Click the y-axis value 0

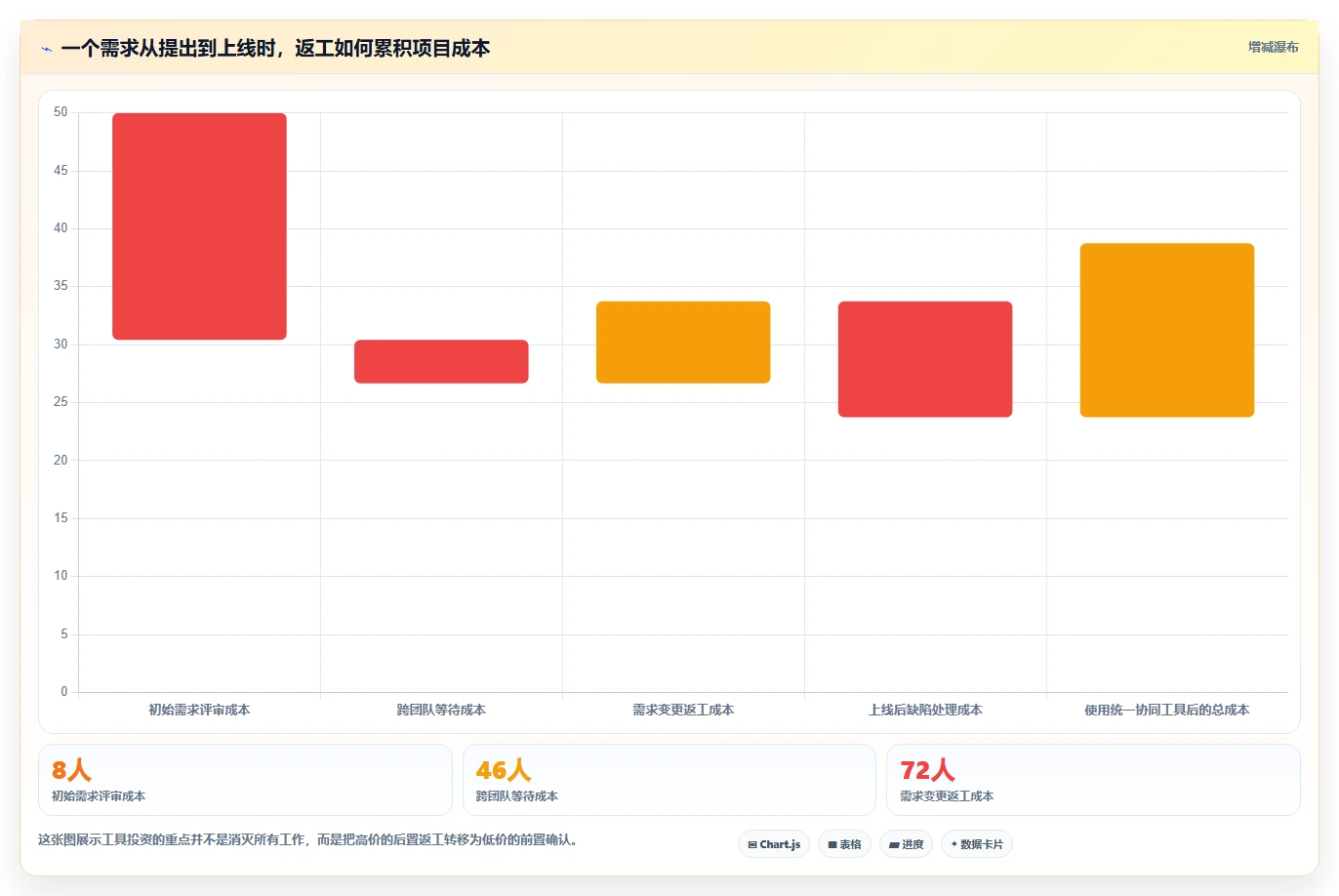pos(64,692)
